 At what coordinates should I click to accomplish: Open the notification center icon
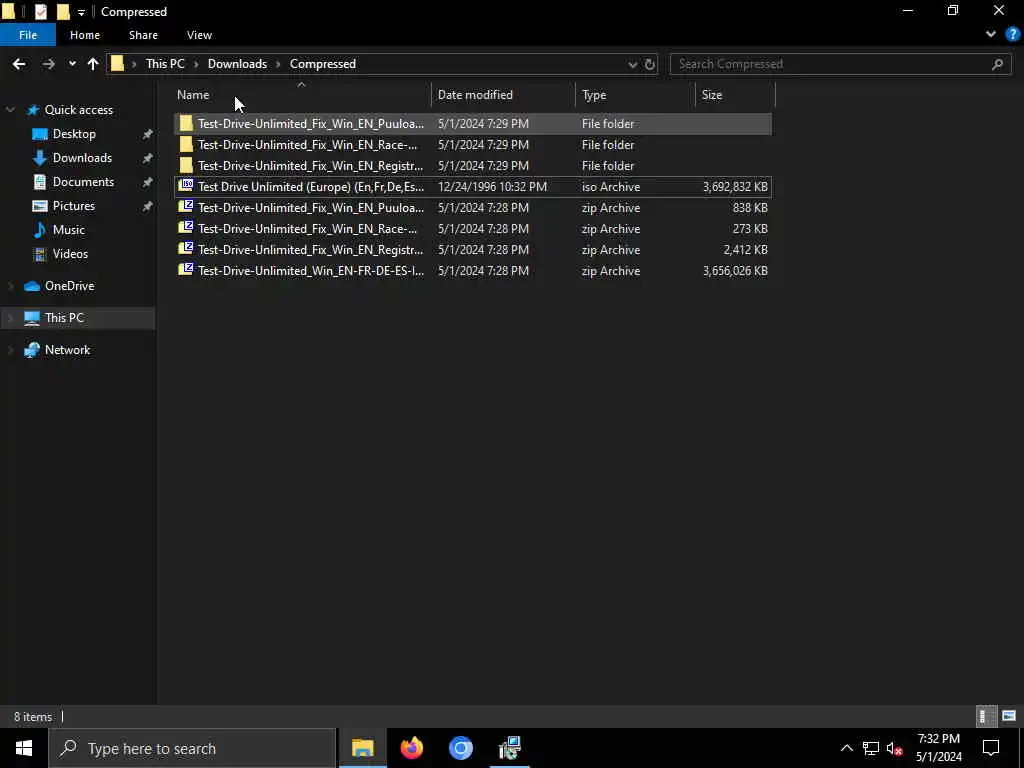[x=991, y=748]
